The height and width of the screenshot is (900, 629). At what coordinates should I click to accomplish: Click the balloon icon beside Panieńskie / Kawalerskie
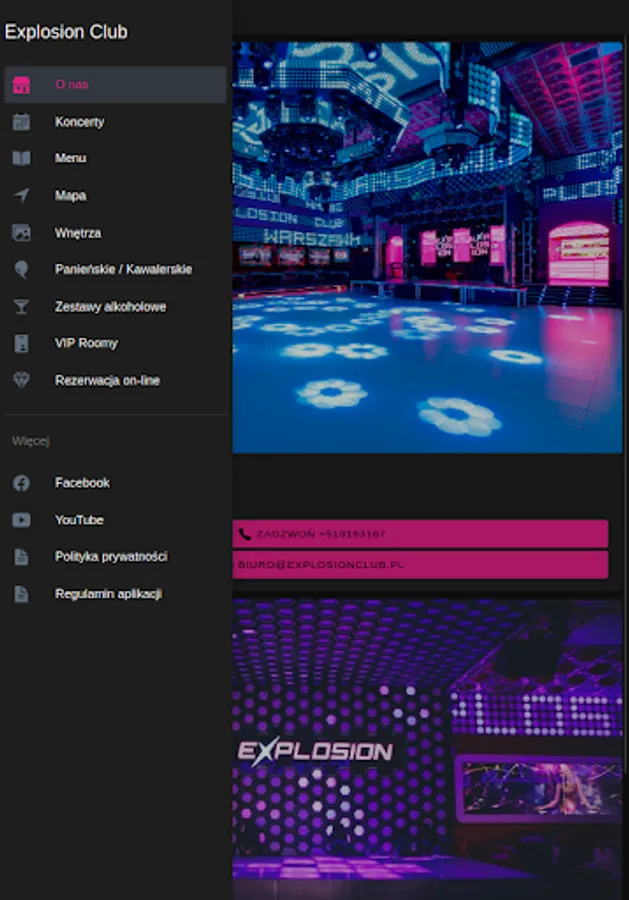pyautogui.click(x=21, y=269)
